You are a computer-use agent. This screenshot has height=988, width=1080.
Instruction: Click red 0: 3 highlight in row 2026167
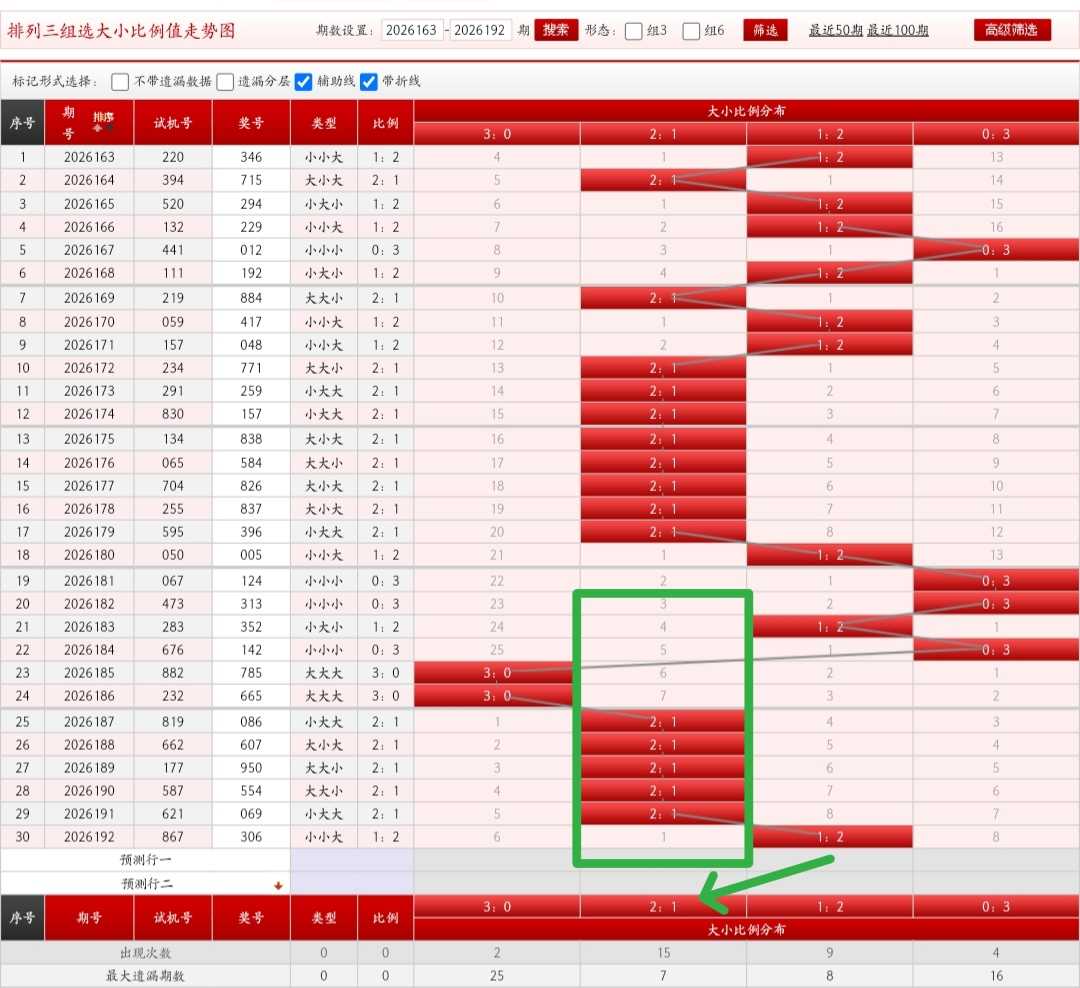996,249
